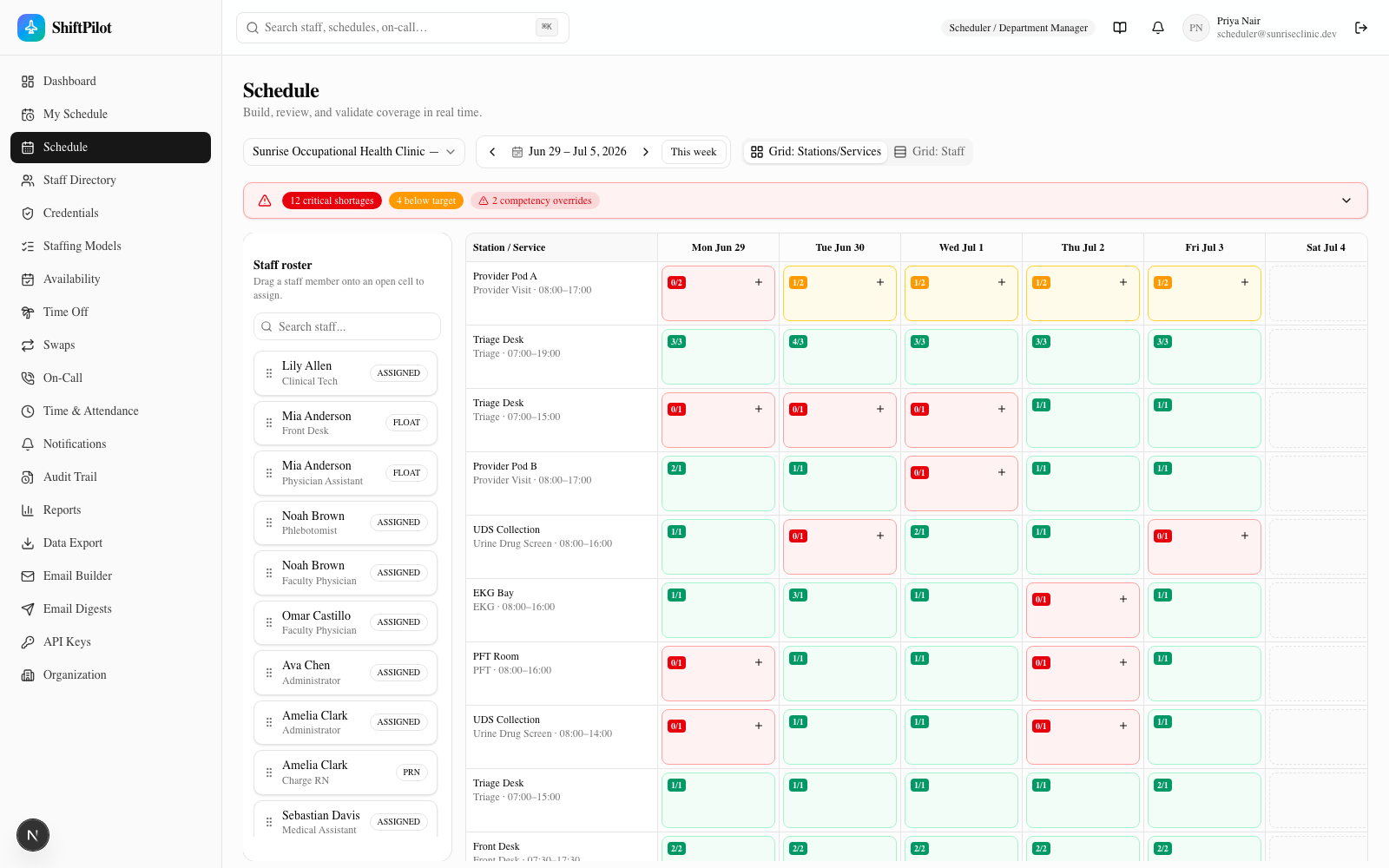Expand the shortages alert banner chevron
The image size is (1389, 868).
point(1346,201)
